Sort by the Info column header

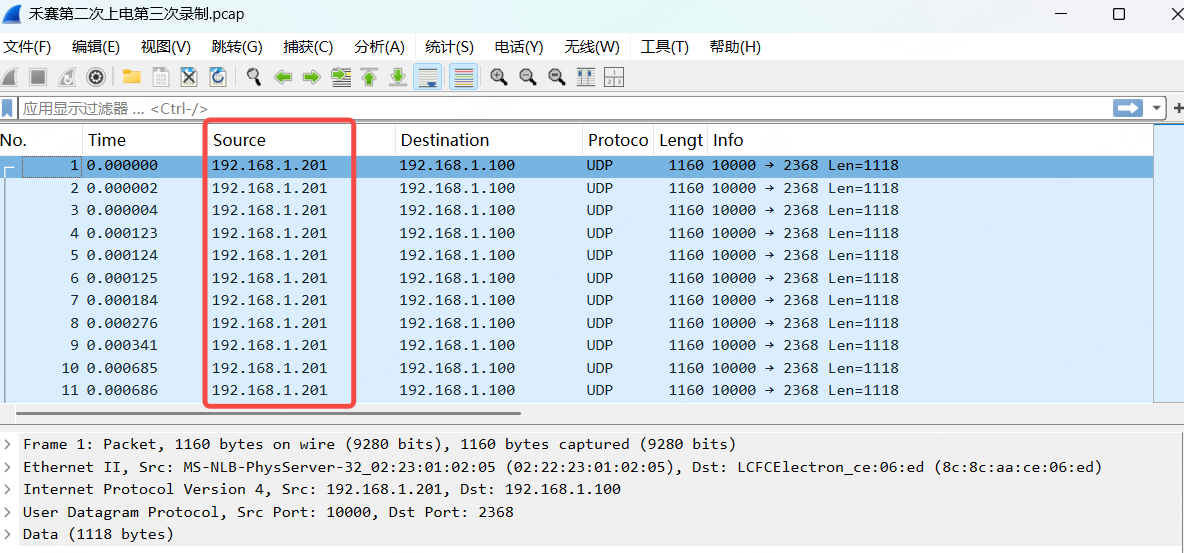tap(930, 141)
